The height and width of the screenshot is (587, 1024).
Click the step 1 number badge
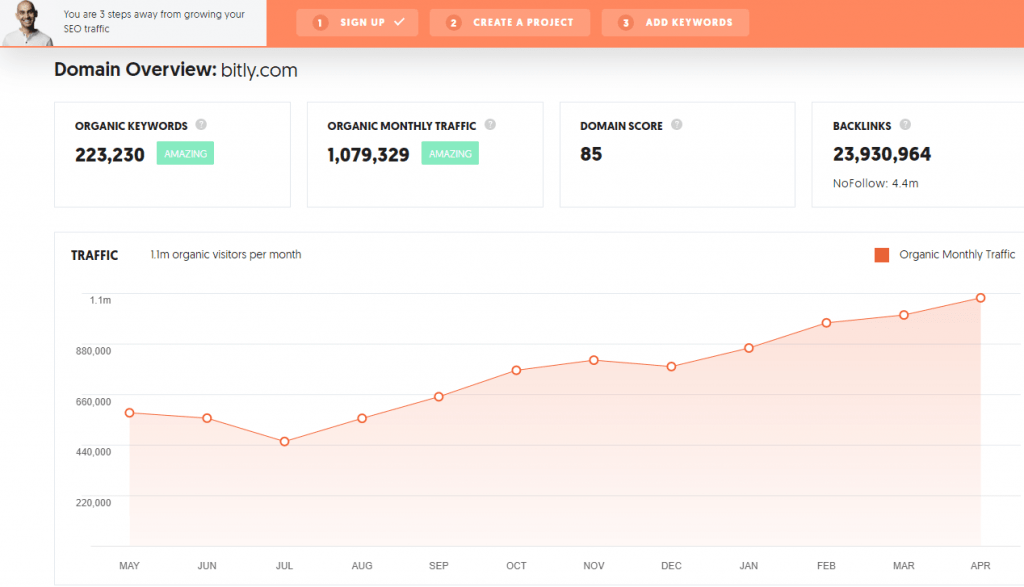tap(320, 23)
